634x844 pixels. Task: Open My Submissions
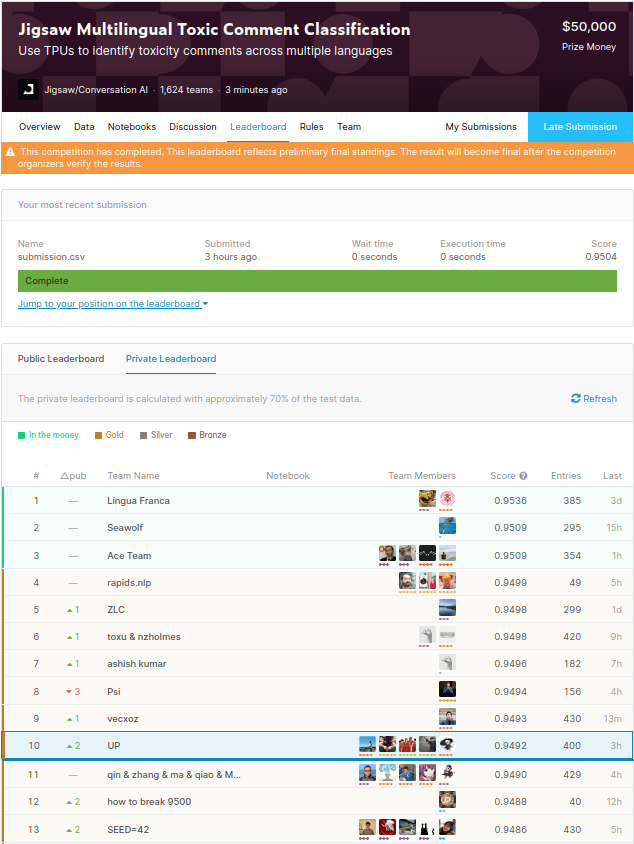point(481,127)
